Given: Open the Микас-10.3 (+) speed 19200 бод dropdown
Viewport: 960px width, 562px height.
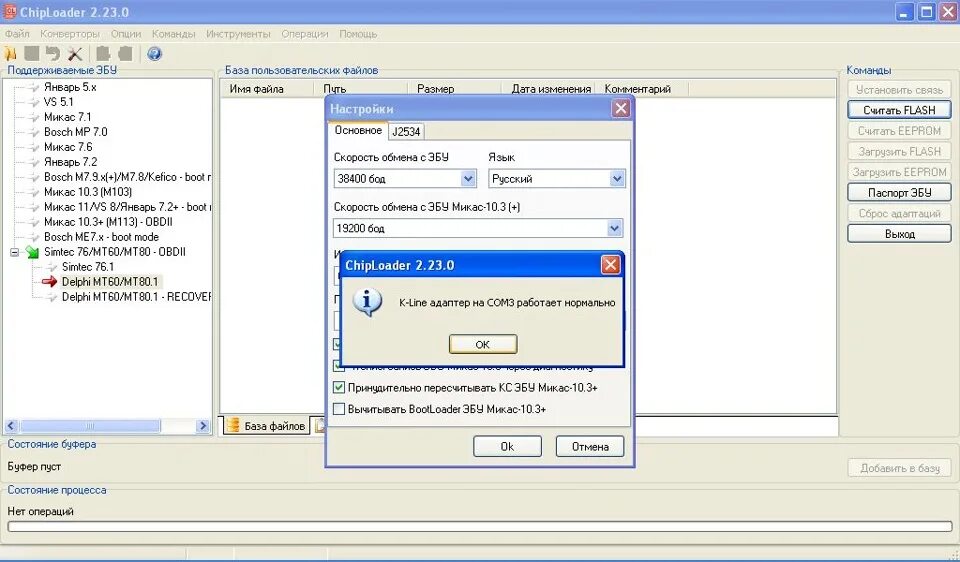Looking at the screenshot, I should coord(614,228).
